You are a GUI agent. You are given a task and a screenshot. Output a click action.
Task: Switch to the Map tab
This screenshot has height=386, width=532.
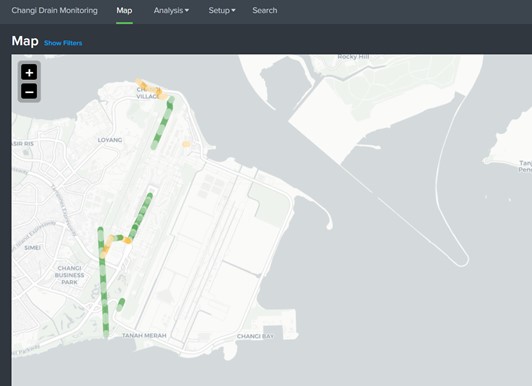pos(124,11)
